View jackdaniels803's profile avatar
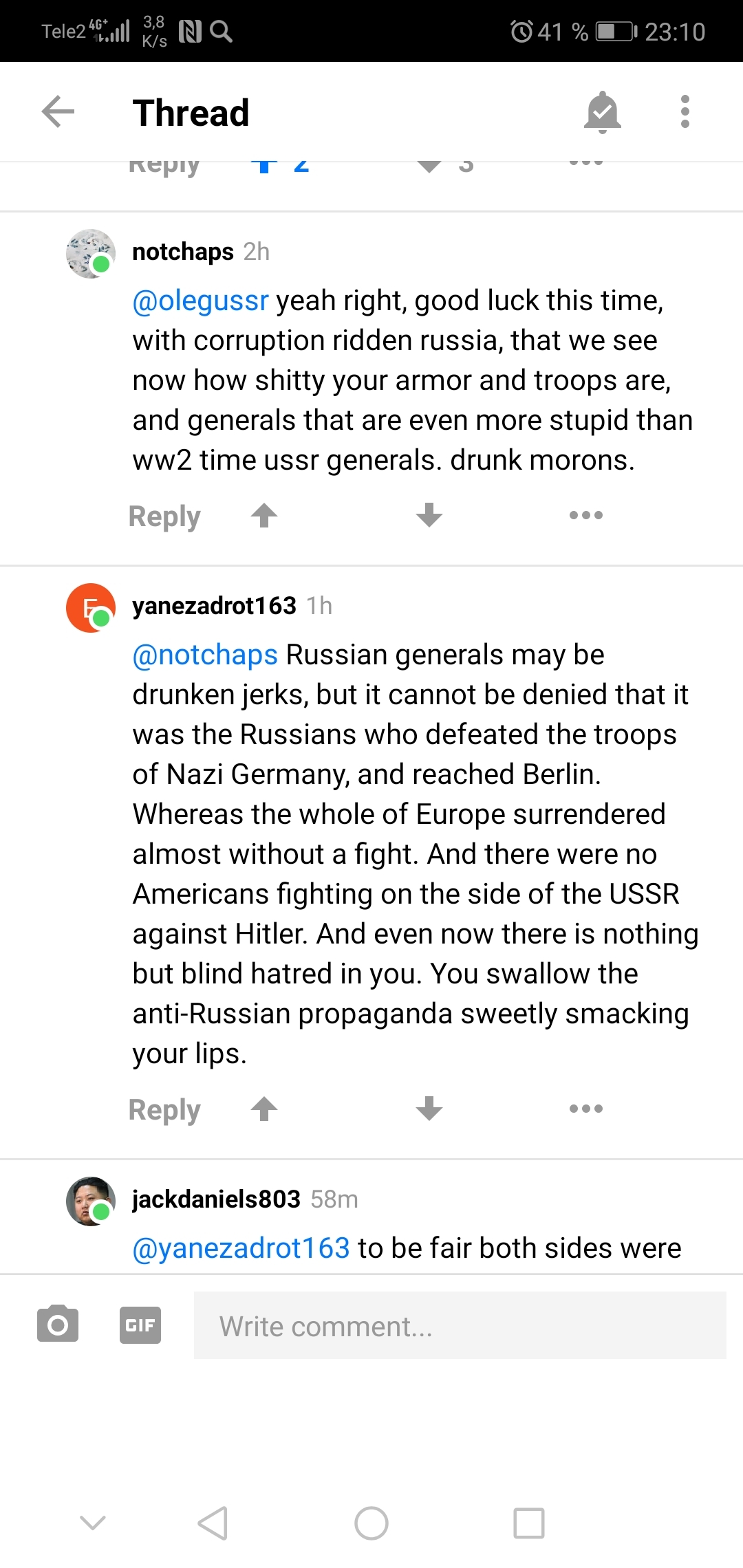Viewport: 743px width, 1568px height. [90, 1201]
